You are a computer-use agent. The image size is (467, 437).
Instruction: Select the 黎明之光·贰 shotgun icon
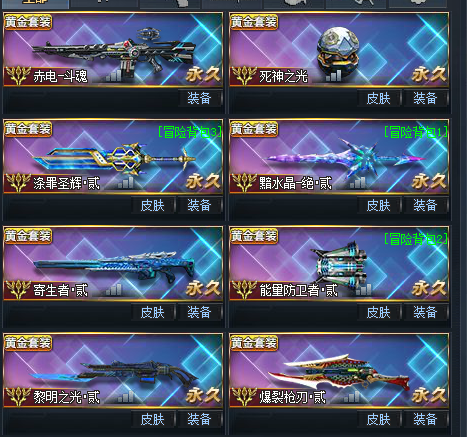[x=114, y=374]
